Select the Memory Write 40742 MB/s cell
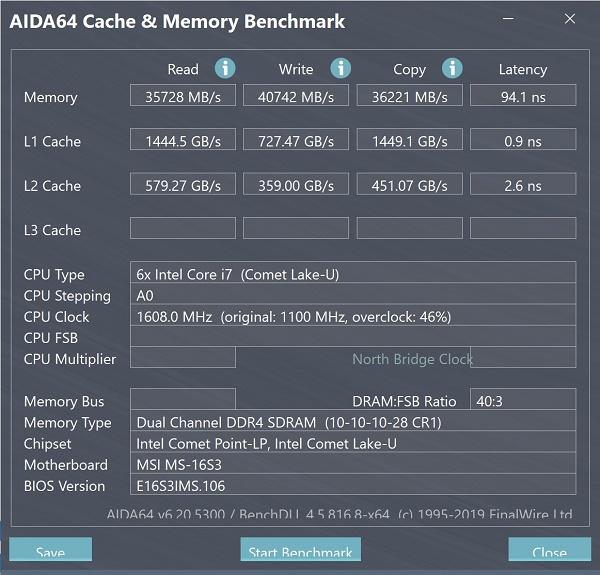 pos(296,95)
